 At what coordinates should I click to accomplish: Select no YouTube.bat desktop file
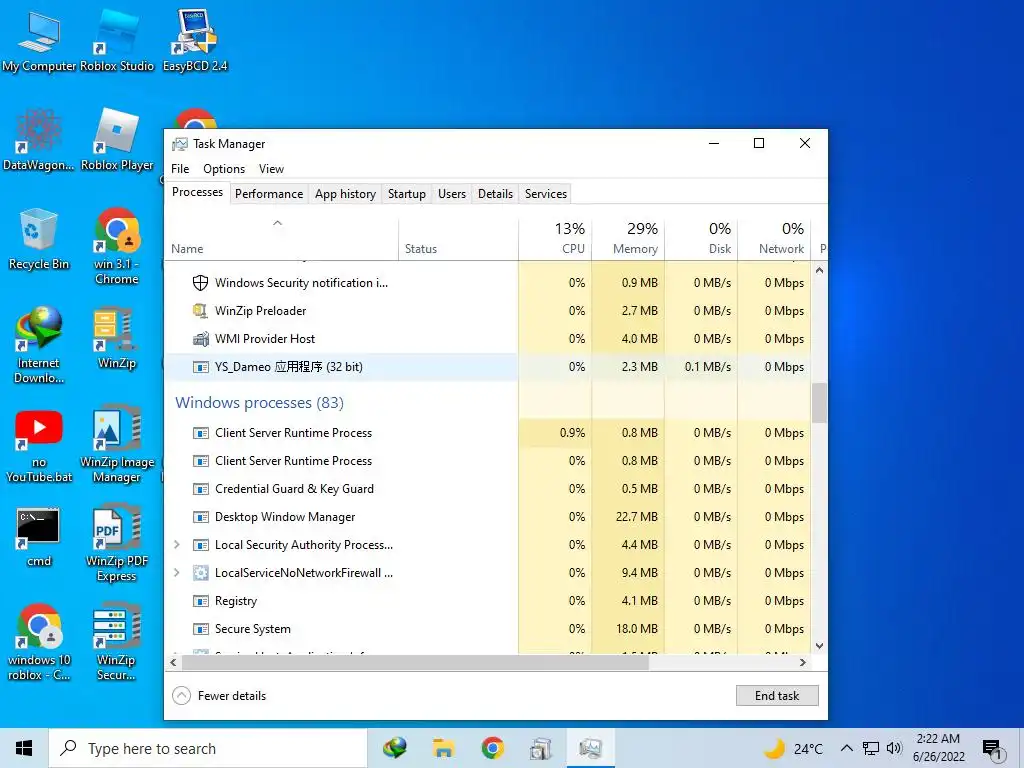coord(39,445)
